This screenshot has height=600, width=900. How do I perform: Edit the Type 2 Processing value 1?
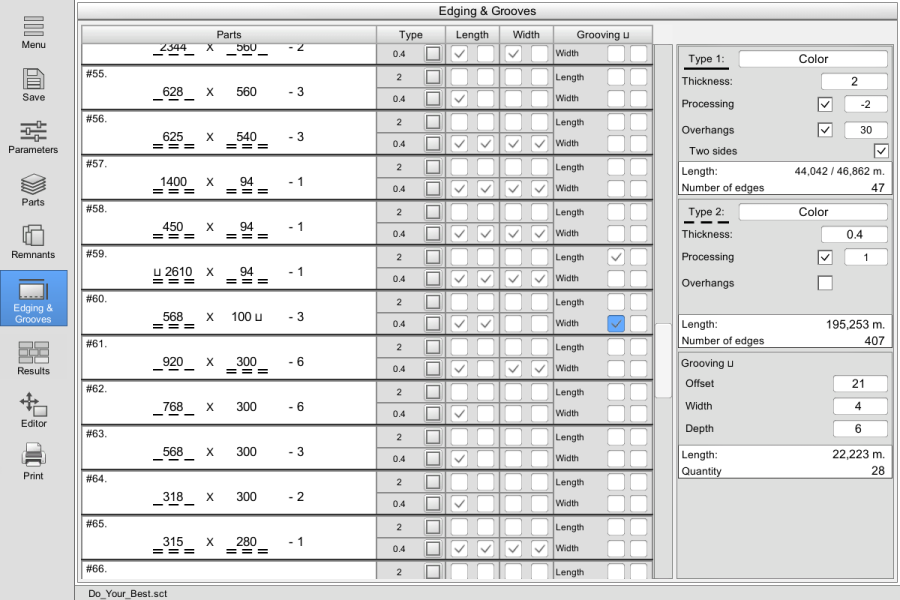(866, 257)
